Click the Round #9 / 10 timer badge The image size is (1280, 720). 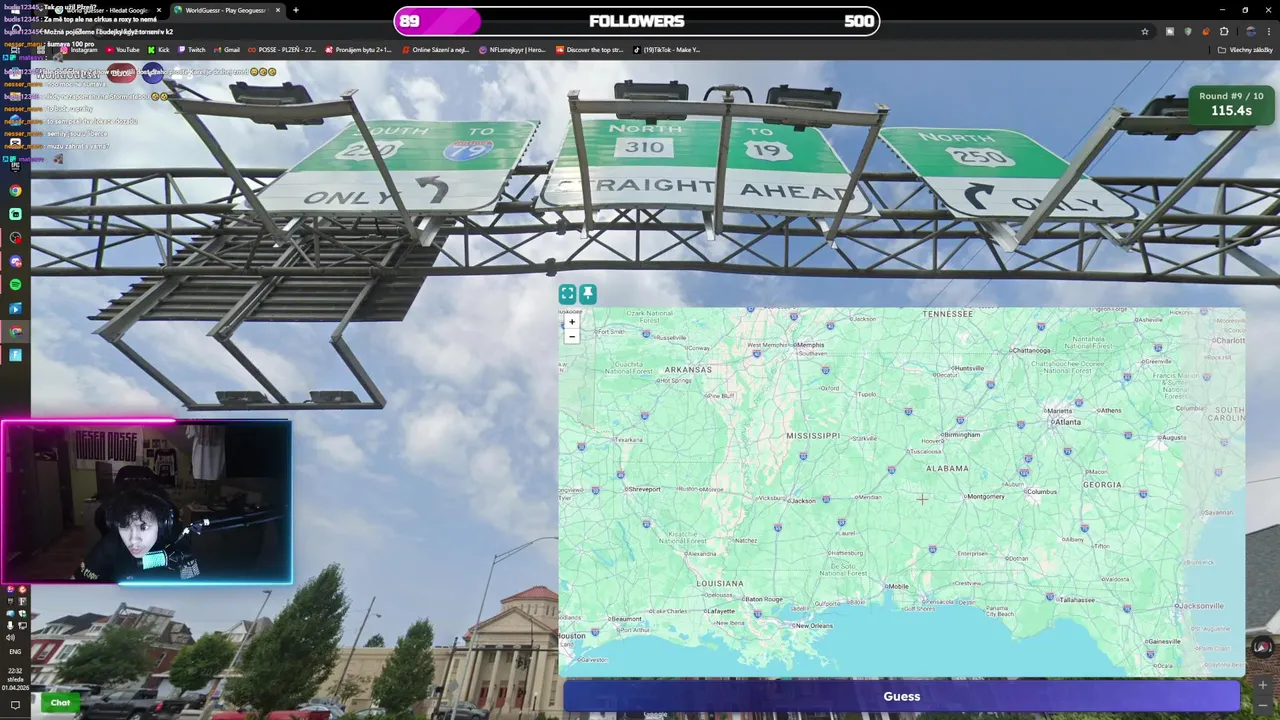tap(1231, 104)
